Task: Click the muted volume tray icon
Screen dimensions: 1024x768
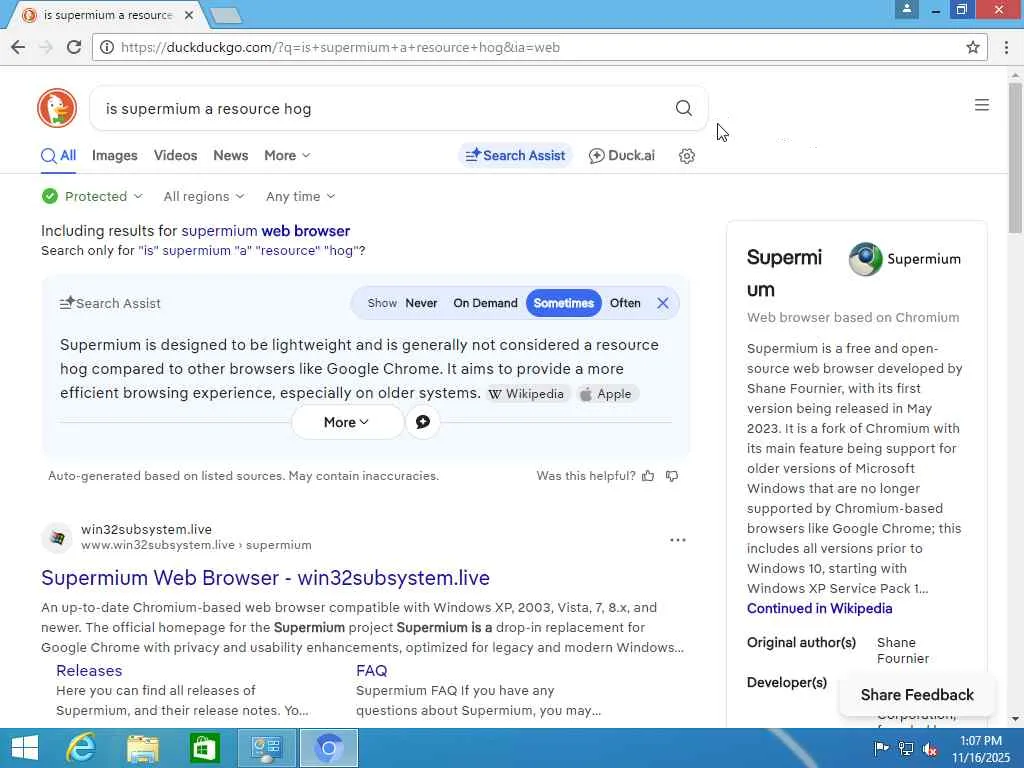Action: [930, 748]
